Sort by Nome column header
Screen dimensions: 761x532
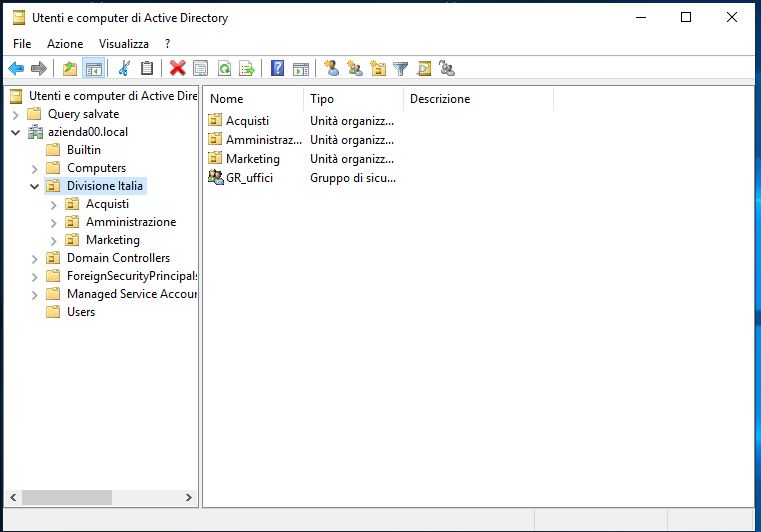(253, 99)
